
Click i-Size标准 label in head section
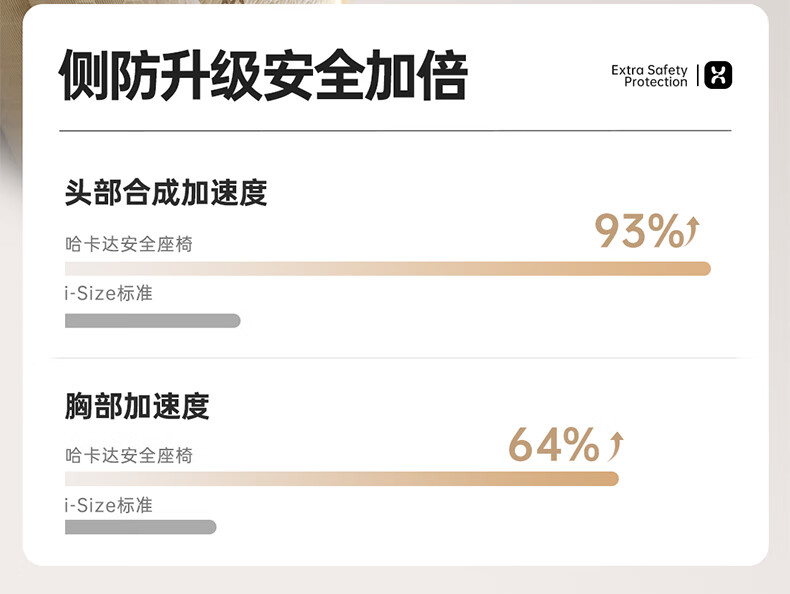(x=109, y=294)
